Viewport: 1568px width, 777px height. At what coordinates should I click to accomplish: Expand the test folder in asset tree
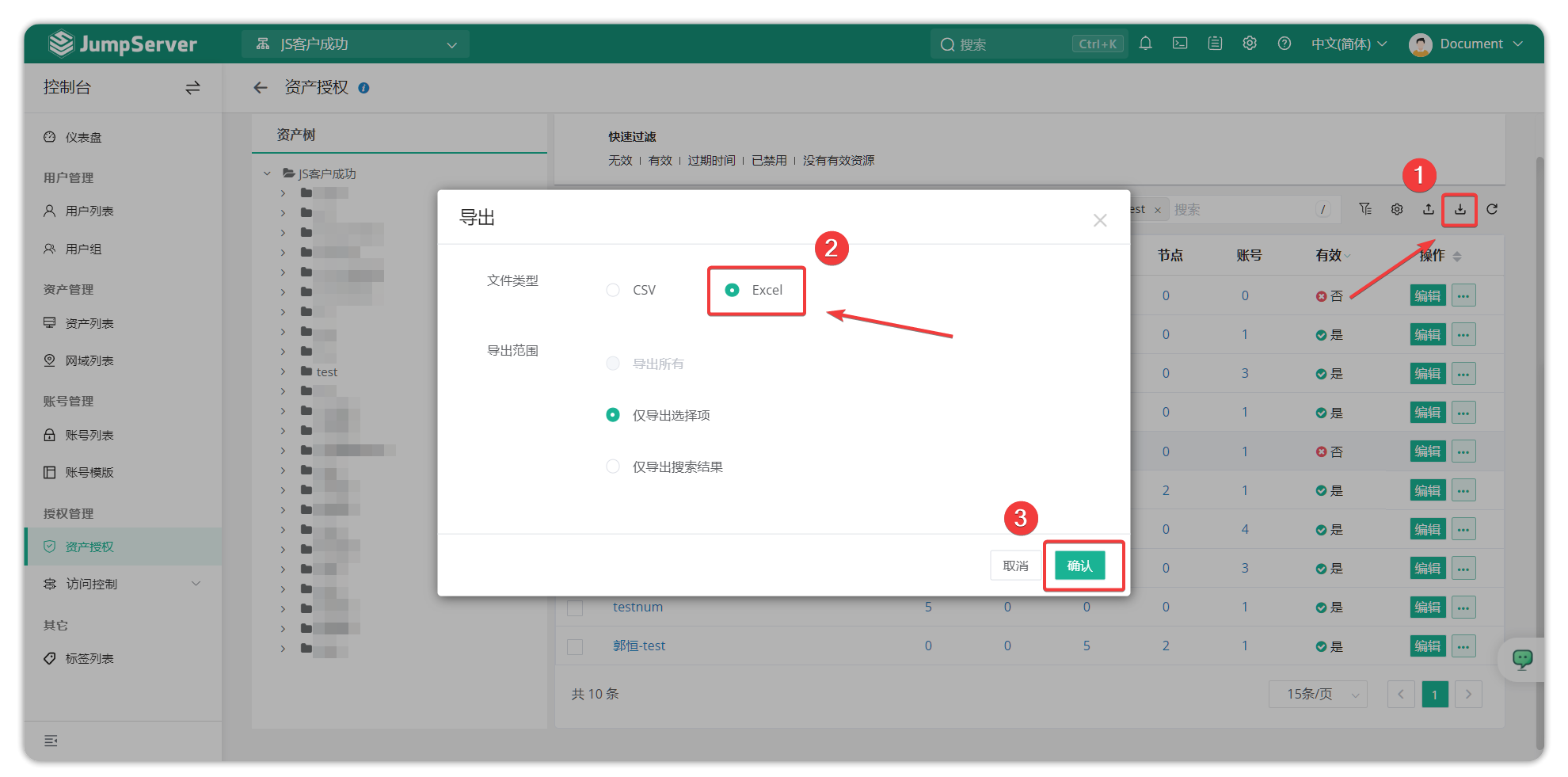283,371
